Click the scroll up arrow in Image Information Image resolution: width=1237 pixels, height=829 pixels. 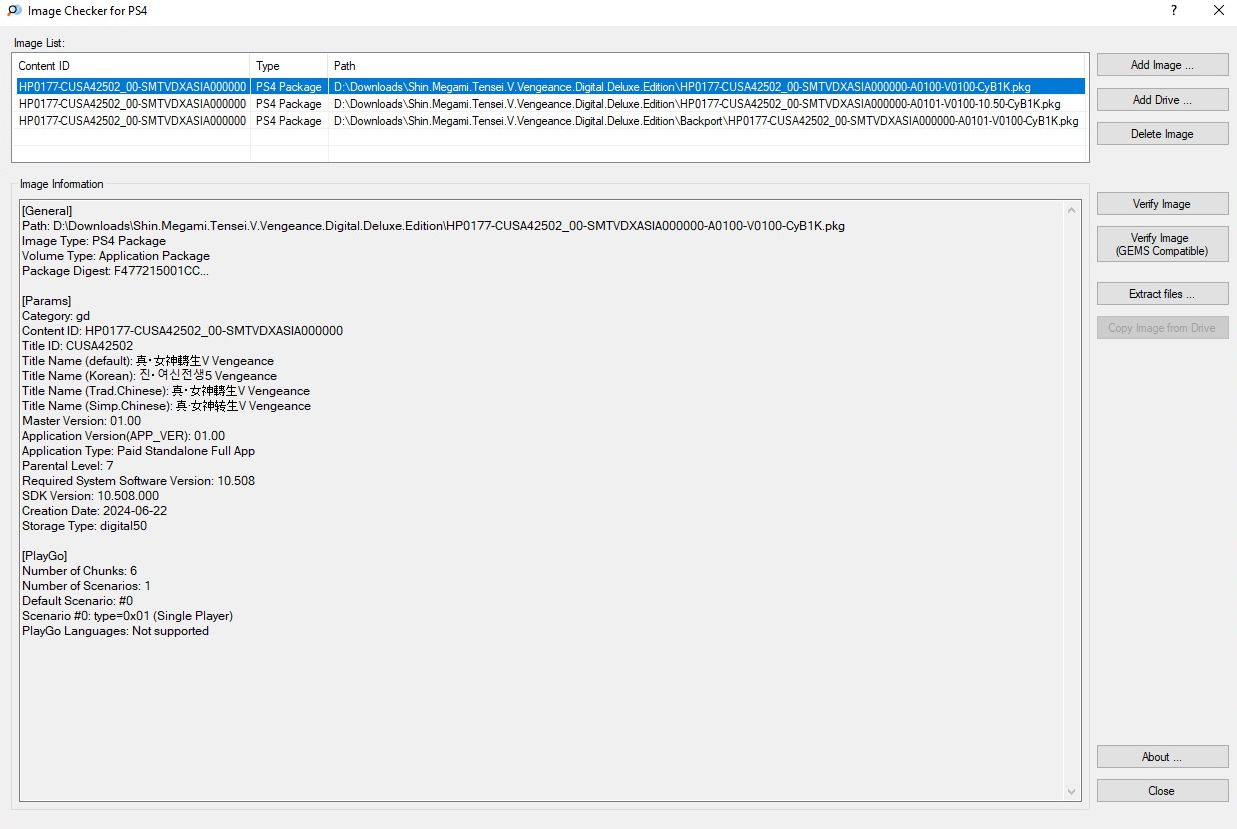[x=1072, y=211]
